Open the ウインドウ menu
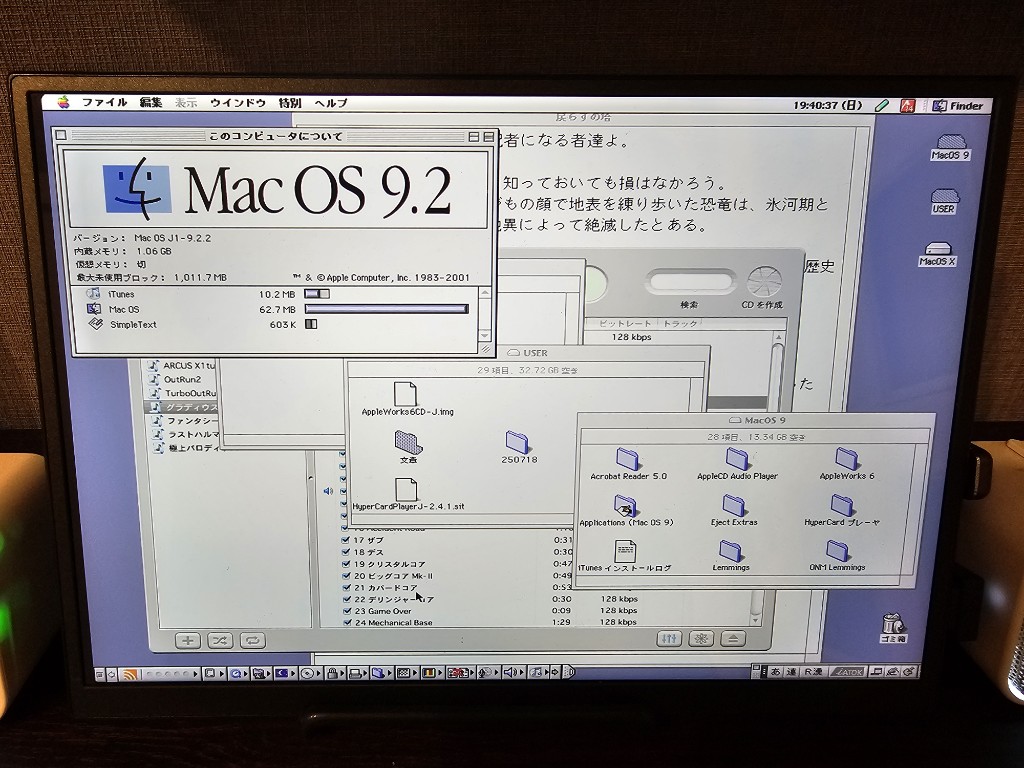 point(238,103)
